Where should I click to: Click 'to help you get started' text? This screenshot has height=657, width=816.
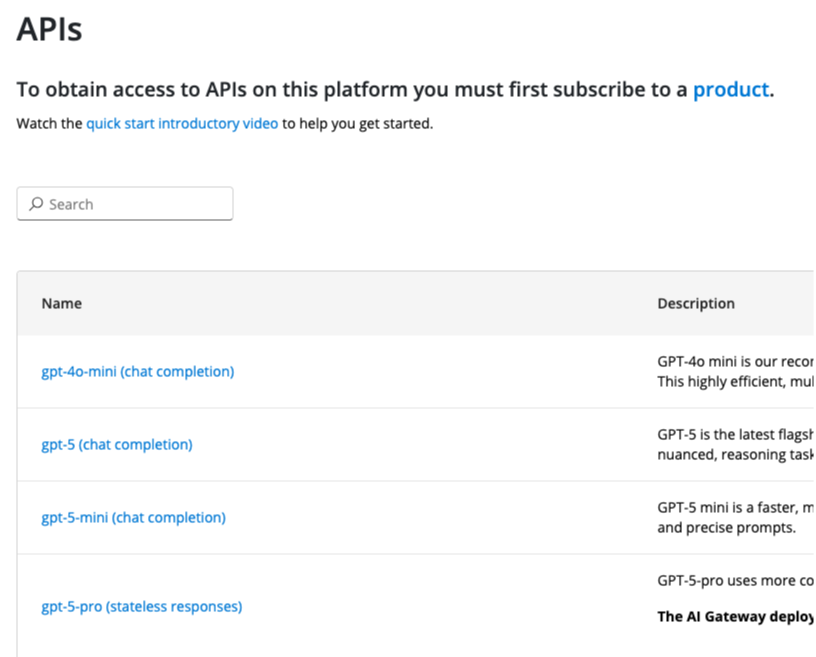tap(357, 125)
